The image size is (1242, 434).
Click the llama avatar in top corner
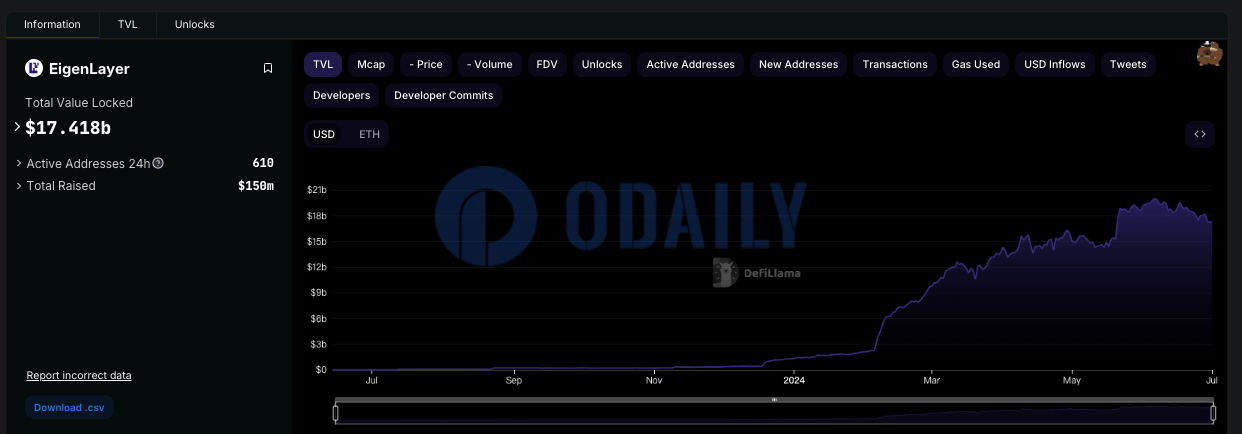(x=1209, y=55)
